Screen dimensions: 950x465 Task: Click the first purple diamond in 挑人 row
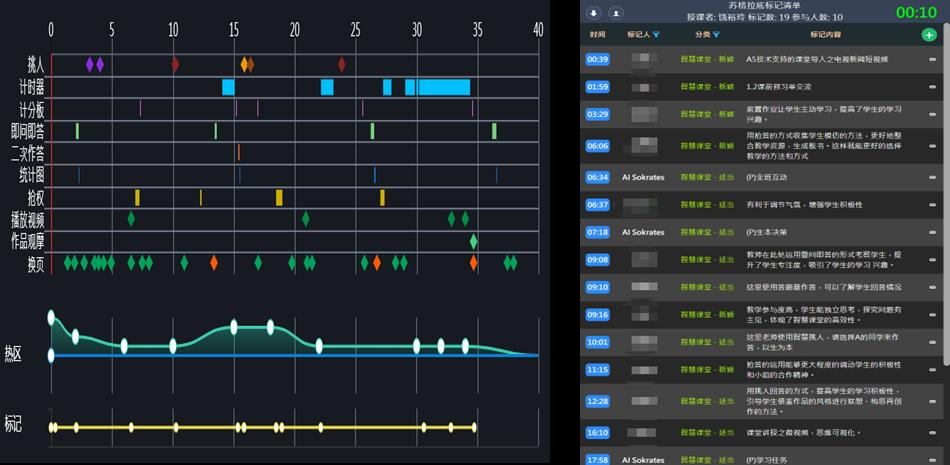[89, 65]
